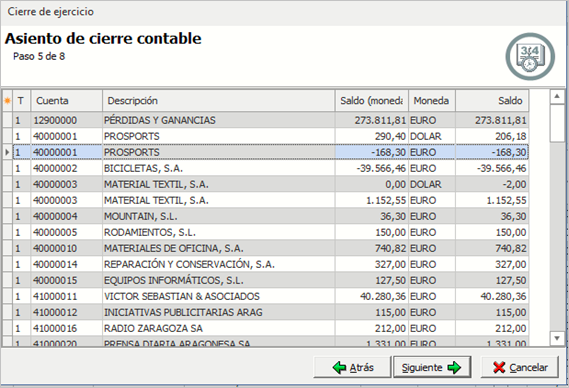Click the Saldo (moneda) column header
The image size is (569, 388).
click(372, 101)
